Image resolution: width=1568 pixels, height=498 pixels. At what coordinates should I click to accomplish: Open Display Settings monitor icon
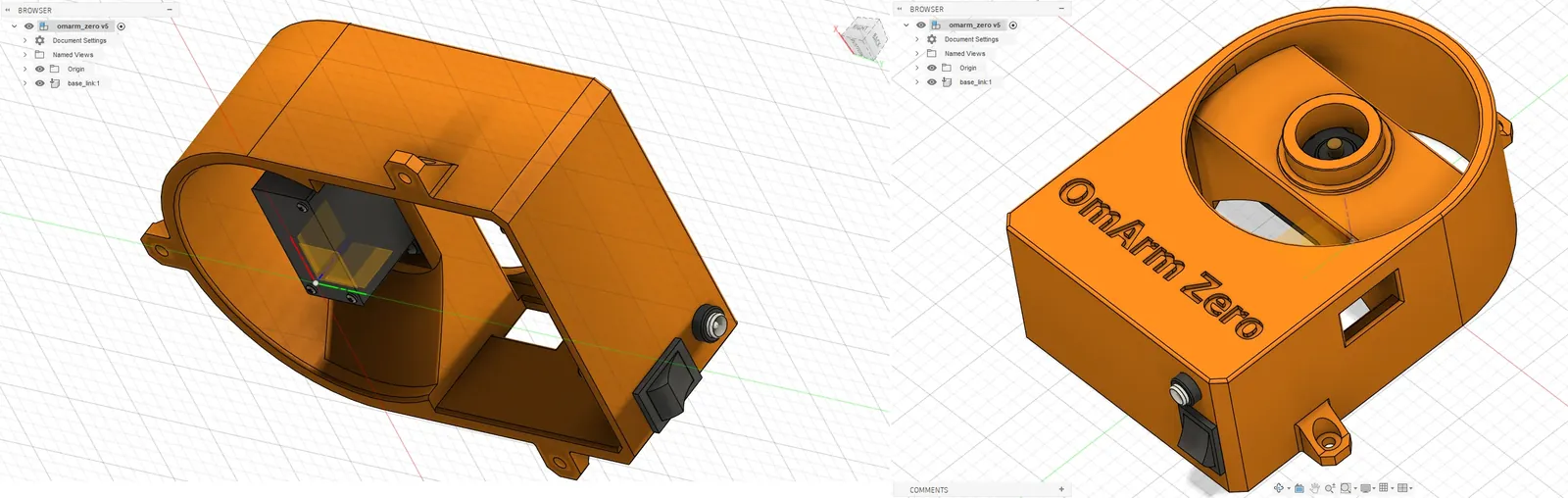click(1365, 488)
